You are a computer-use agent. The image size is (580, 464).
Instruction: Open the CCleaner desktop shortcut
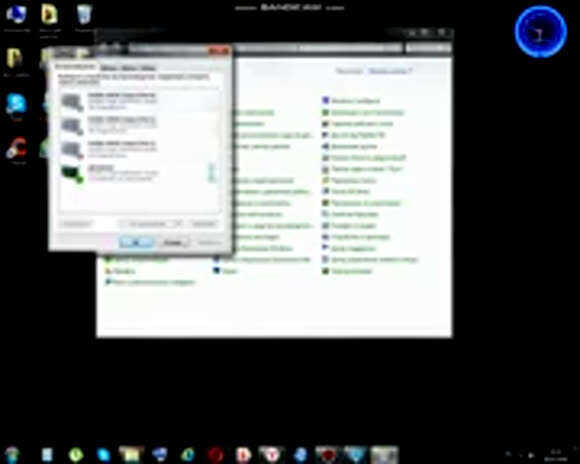[16, 148]
